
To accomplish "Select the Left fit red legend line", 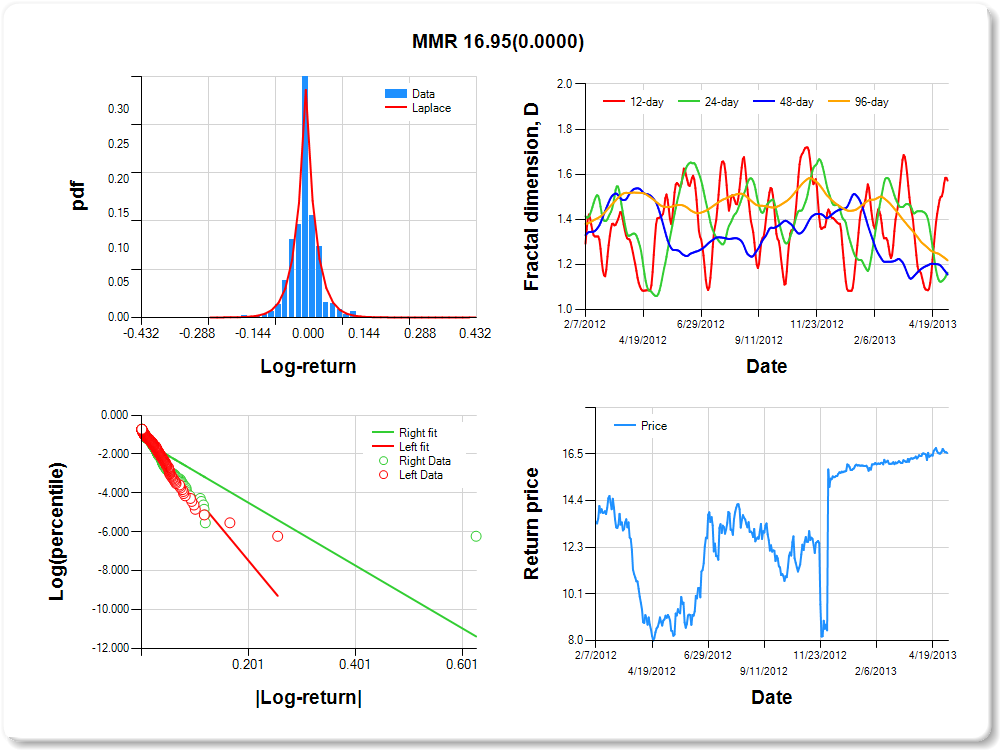I will click(x=383, y=447).
